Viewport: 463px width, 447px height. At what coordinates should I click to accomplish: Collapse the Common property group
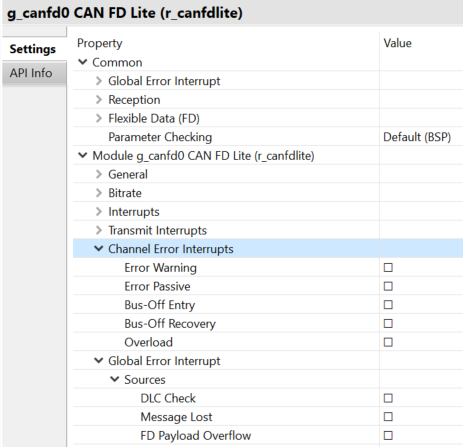(82, 62)
